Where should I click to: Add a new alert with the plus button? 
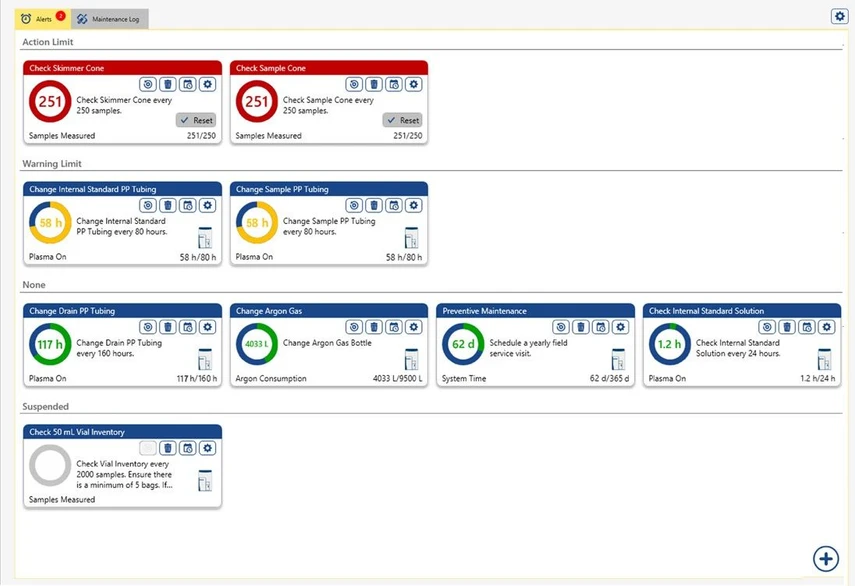[825, 558]
